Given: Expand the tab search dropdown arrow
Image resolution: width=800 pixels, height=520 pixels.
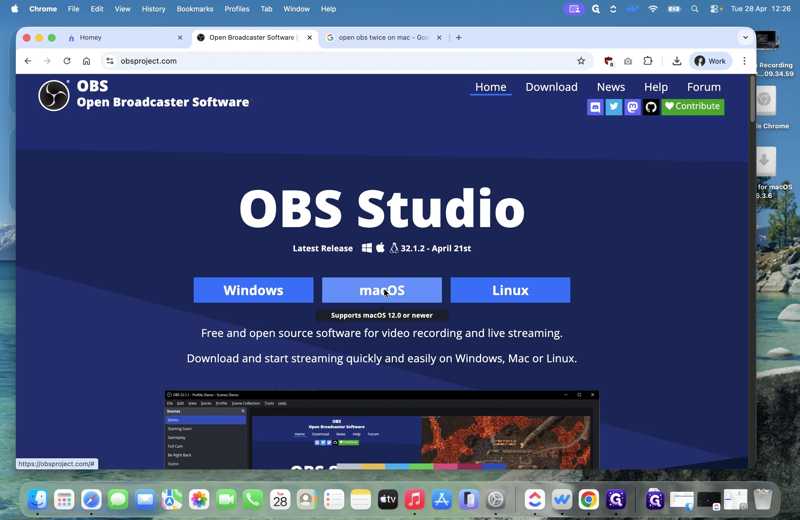Looking at the screenshot, I should coord(745,37).
